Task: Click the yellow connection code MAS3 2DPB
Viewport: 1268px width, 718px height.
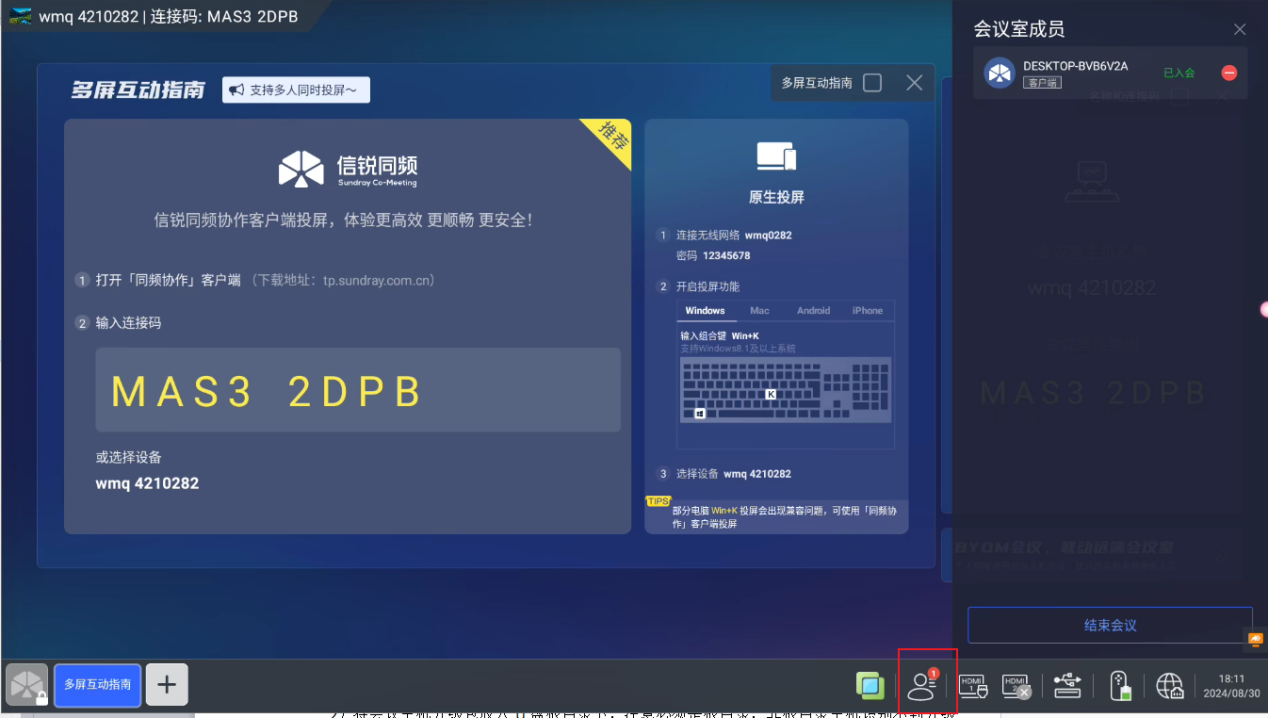Action: tap(267, 392)
